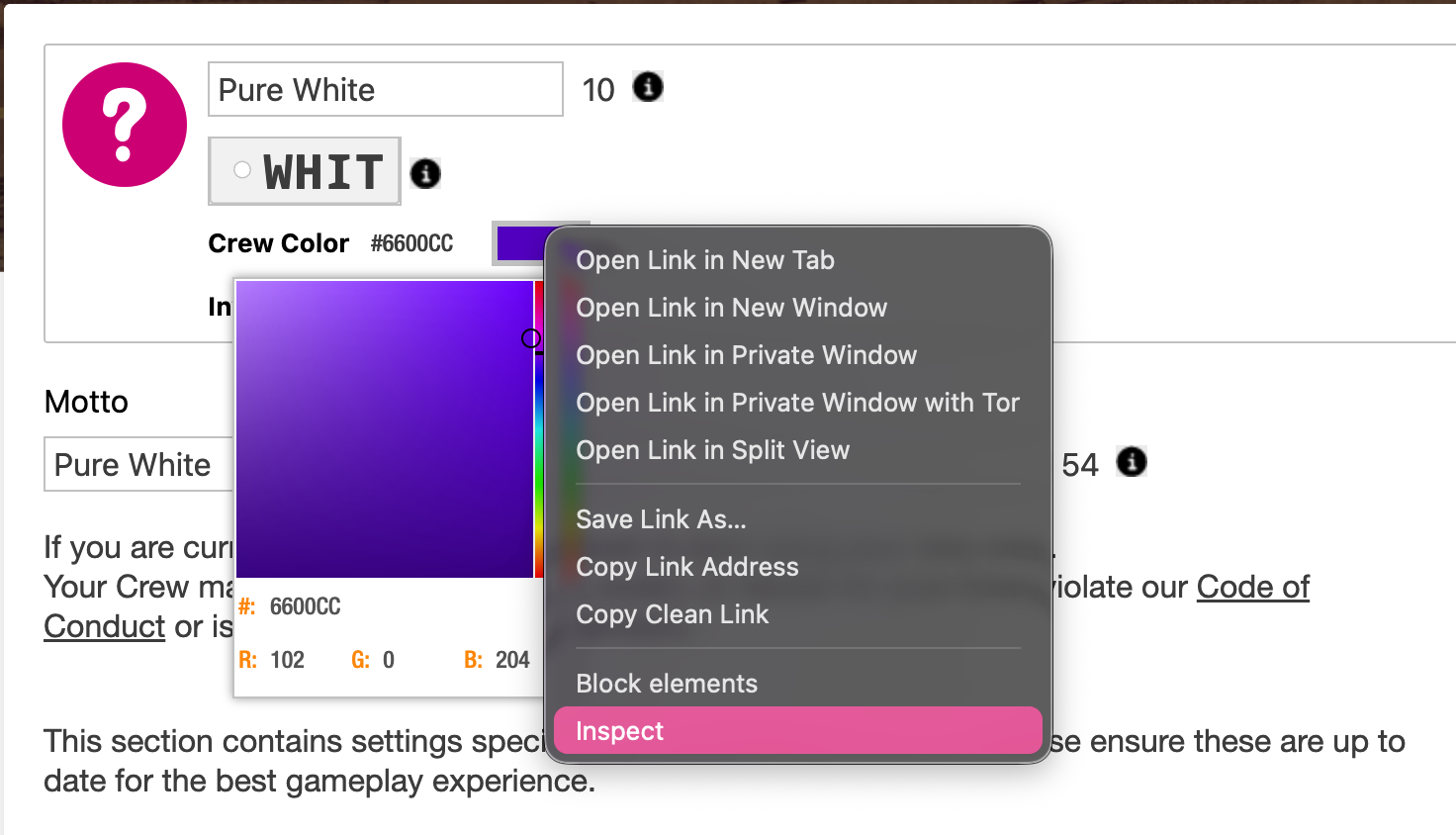Choose Save Link As from context menu
The image size is (1456, 835).
click(661, 519)
